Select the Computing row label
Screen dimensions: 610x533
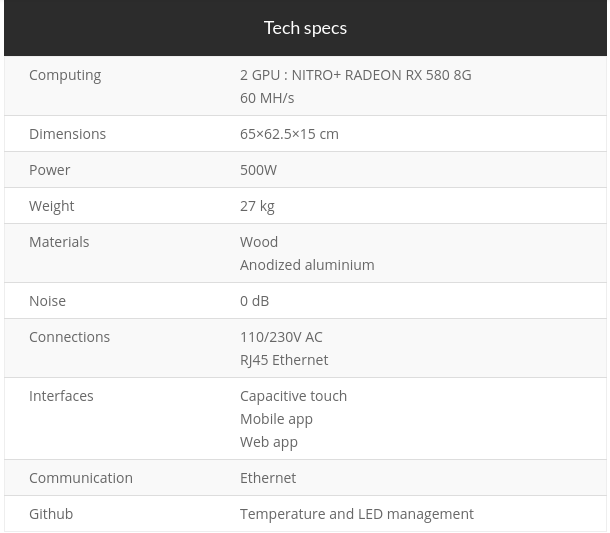tap(65, 75)
